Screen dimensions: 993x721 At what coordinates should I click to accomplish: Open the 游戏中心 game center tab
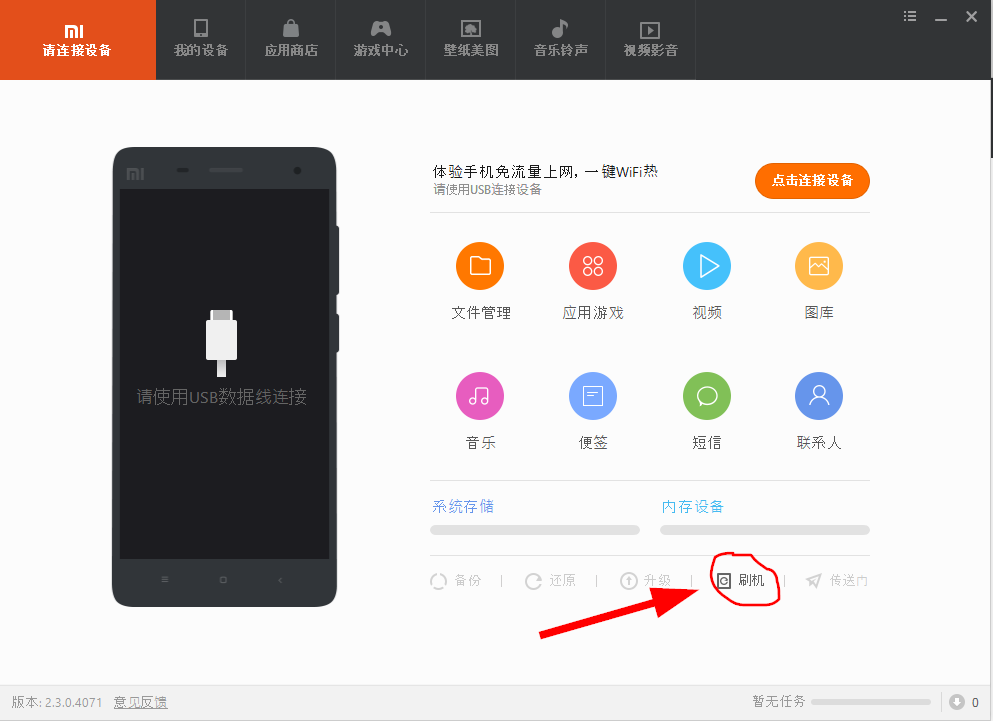(x=381, y=39)
